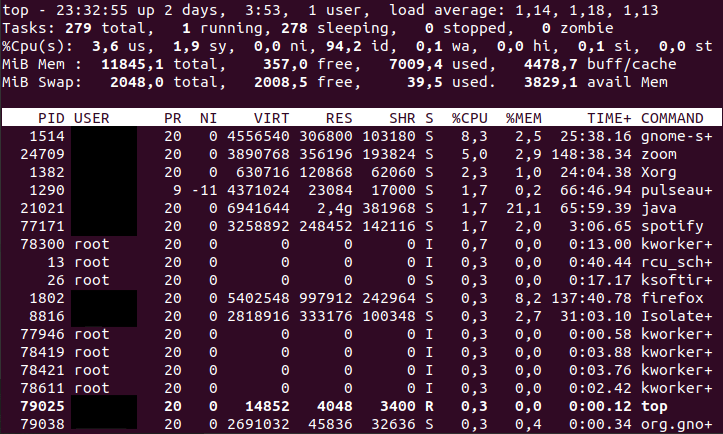Viewport: 723px width, 434px height.
Task: Select the gnome-s+ process name
Action: click(x=677, y=137)
